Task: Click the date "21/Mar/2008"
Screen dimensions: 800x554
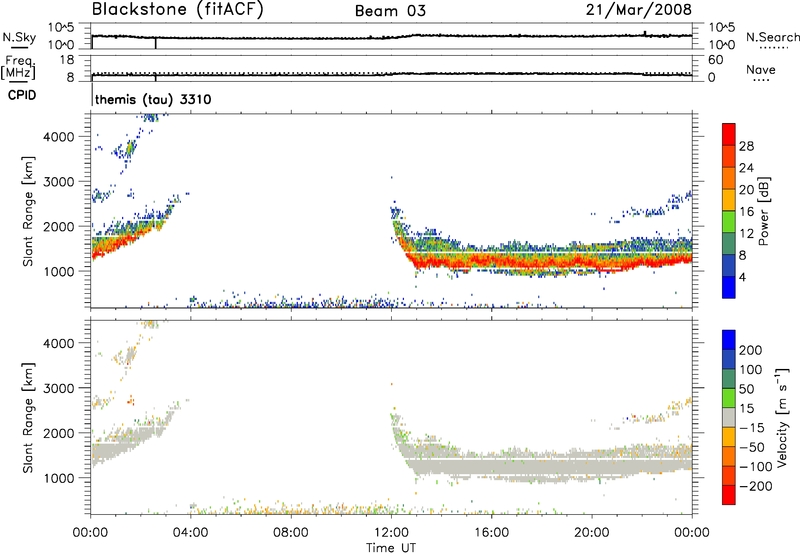Action: point(638,9)
